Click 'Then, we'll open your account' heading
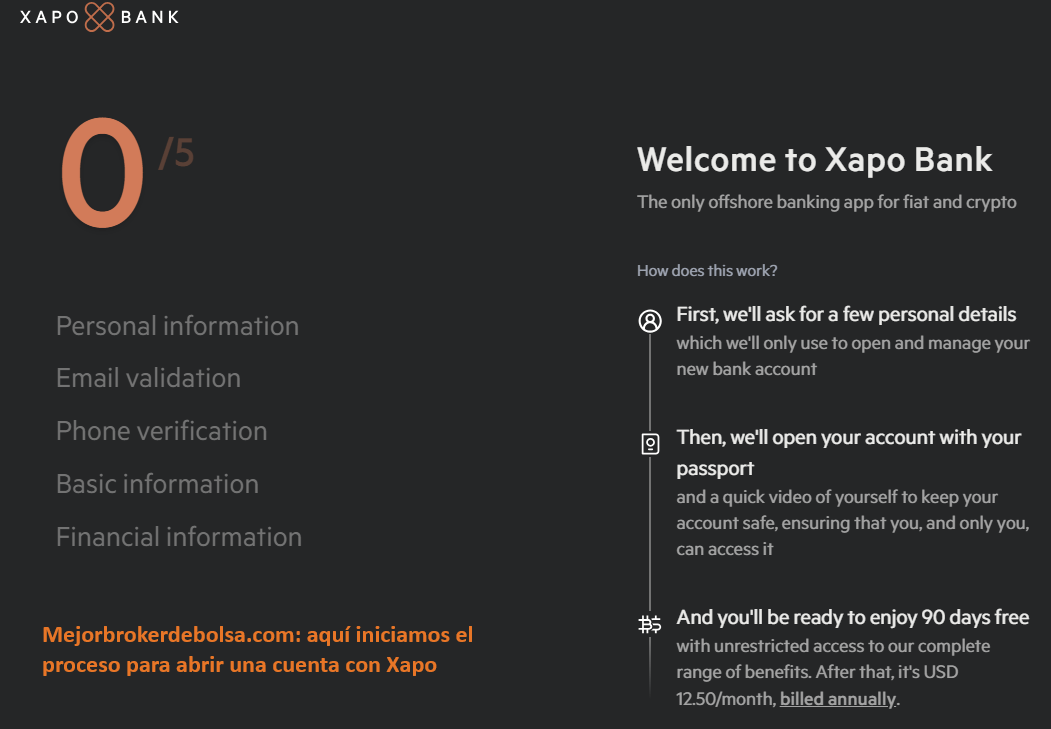Screen dimensions: 1051x729 click(849, 452)
